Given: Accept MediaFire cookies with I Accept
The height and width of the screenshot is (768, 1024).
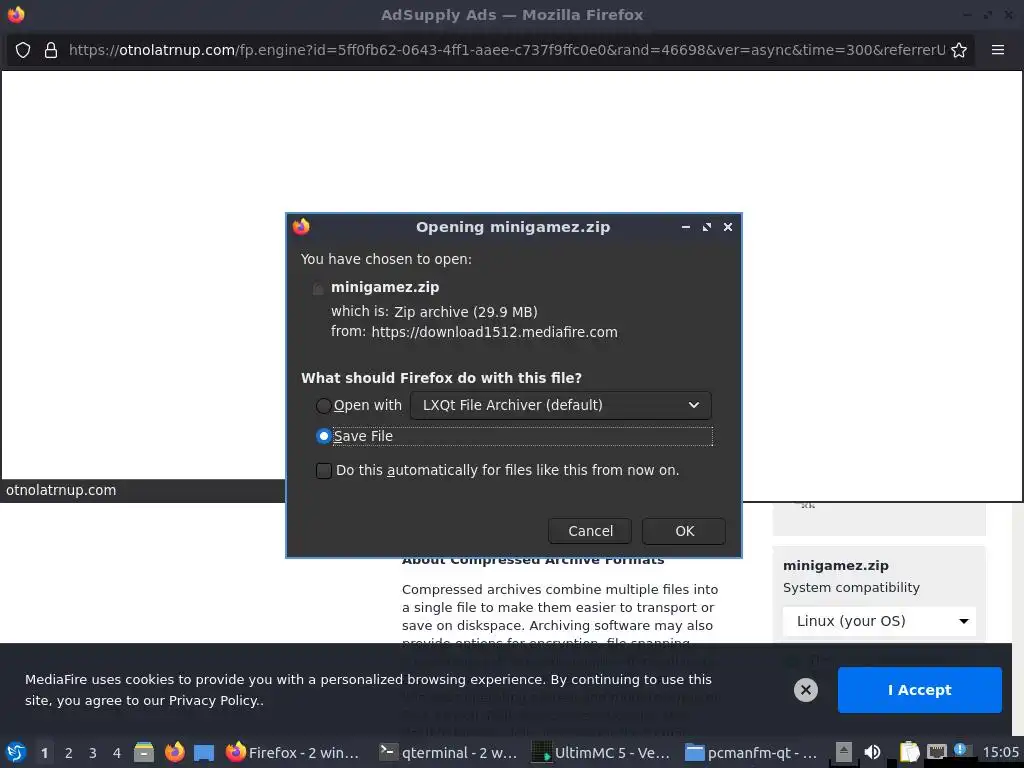Looking at the screenshot, I should (920, 690).
